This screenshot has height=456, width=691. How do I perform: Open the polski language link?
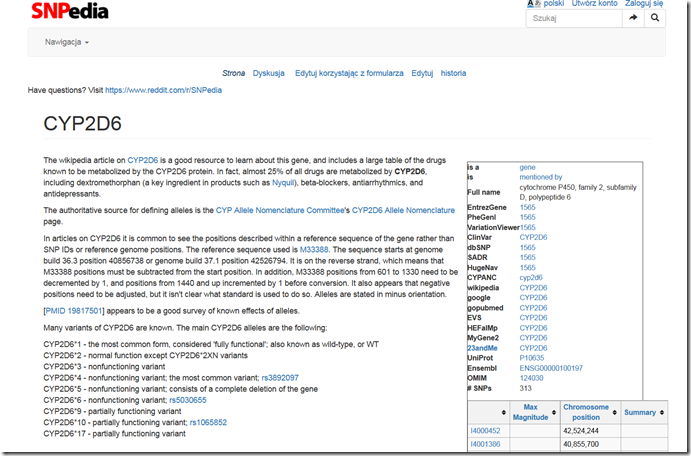pos(554,4)
